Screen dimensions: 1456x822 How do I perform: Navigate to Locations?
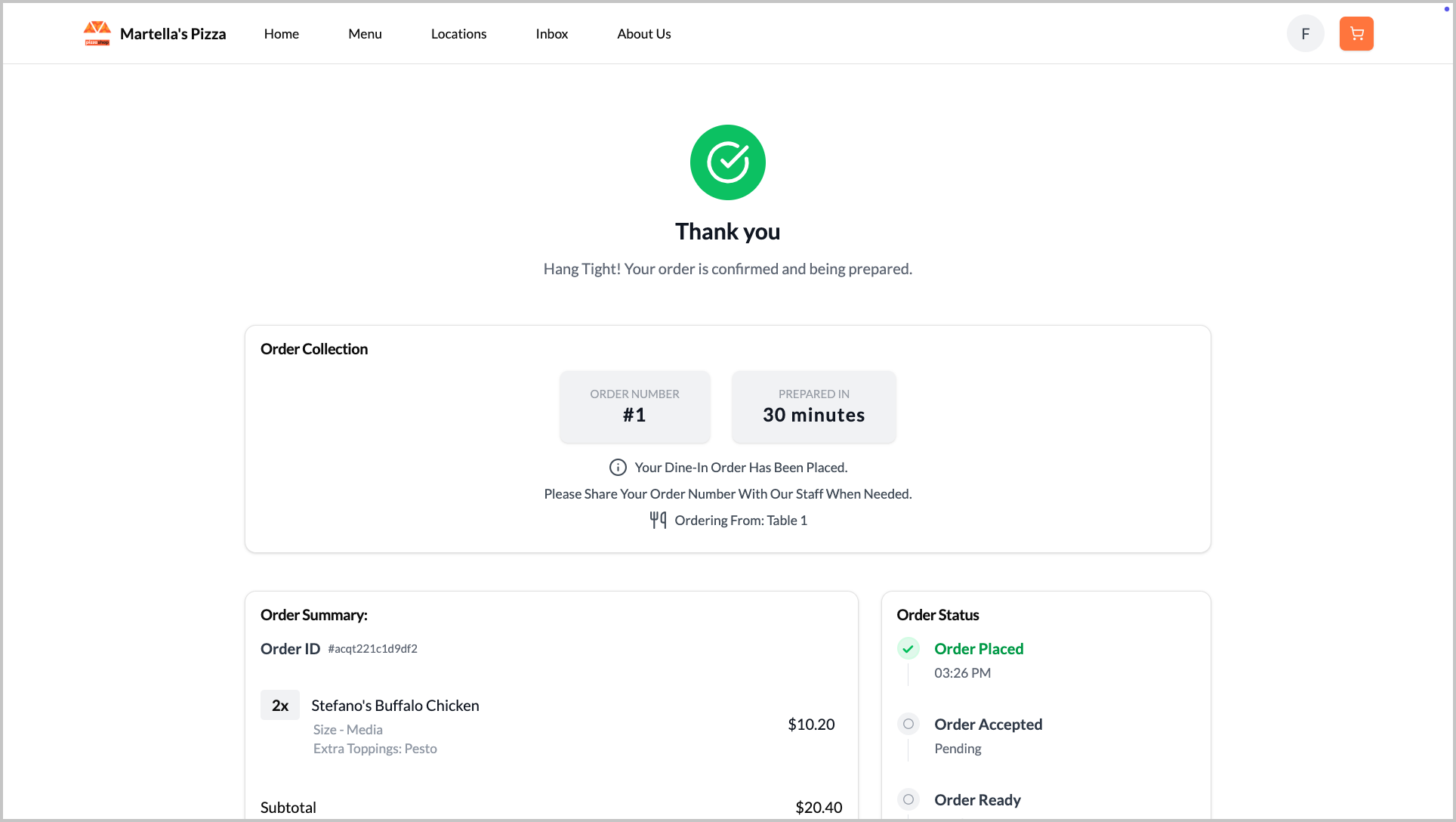click(x=458, y=34)
